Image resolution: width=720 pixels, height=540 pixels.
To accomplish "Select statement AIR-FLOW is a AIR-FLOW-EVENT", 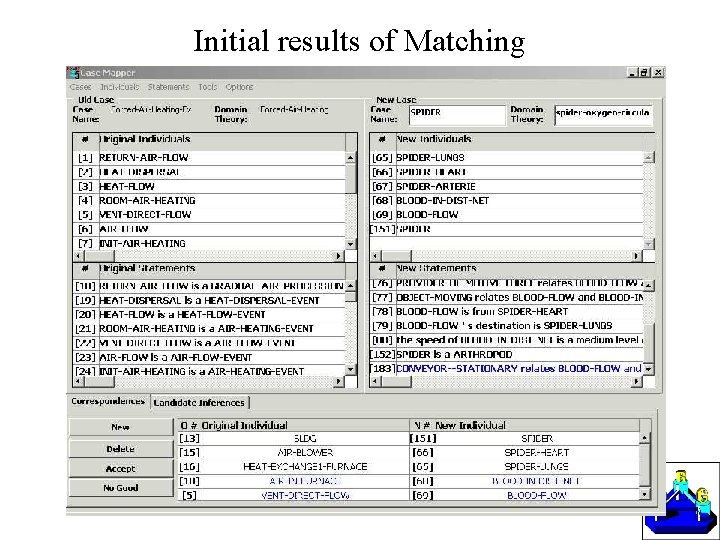I will (209, 357).
